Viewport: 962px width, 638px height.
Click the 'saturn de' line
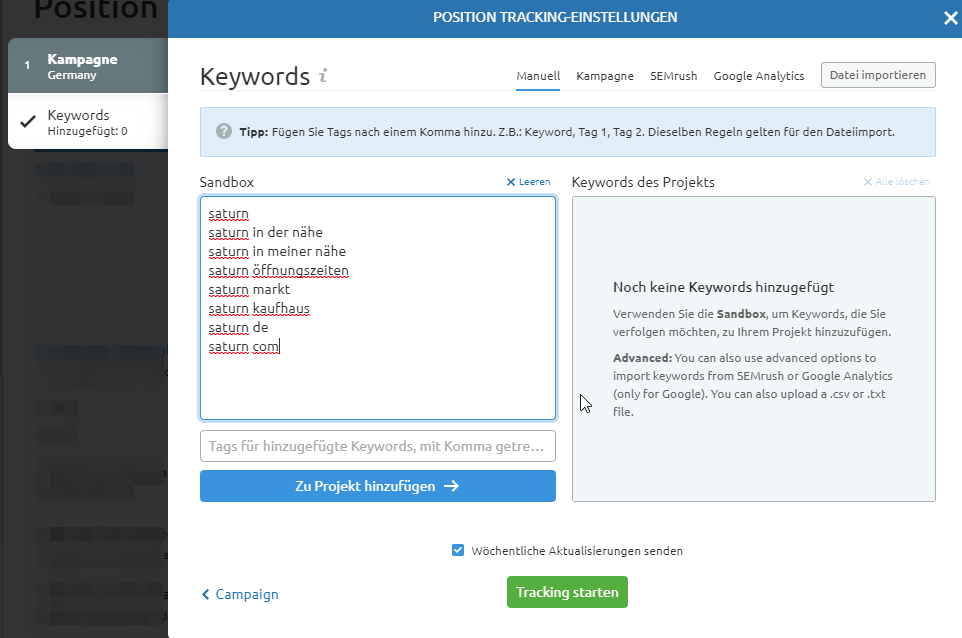tap(239, 328)
